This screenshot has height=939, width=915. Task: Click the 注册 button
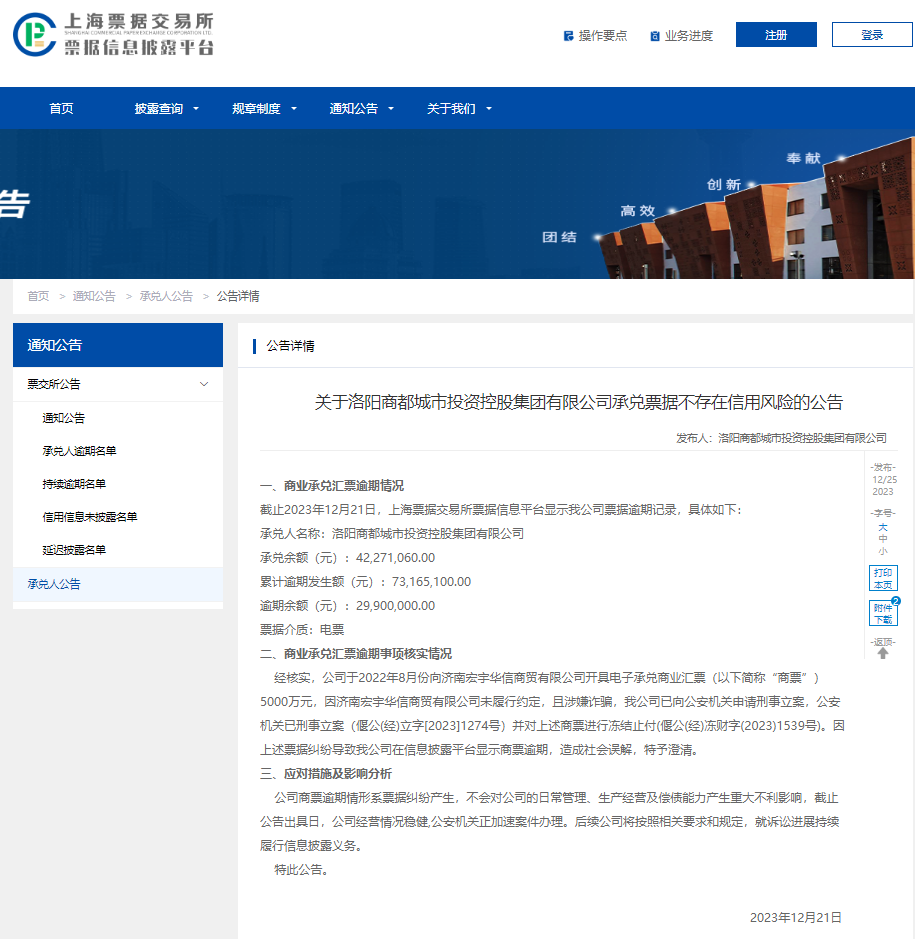click(776, 35)
